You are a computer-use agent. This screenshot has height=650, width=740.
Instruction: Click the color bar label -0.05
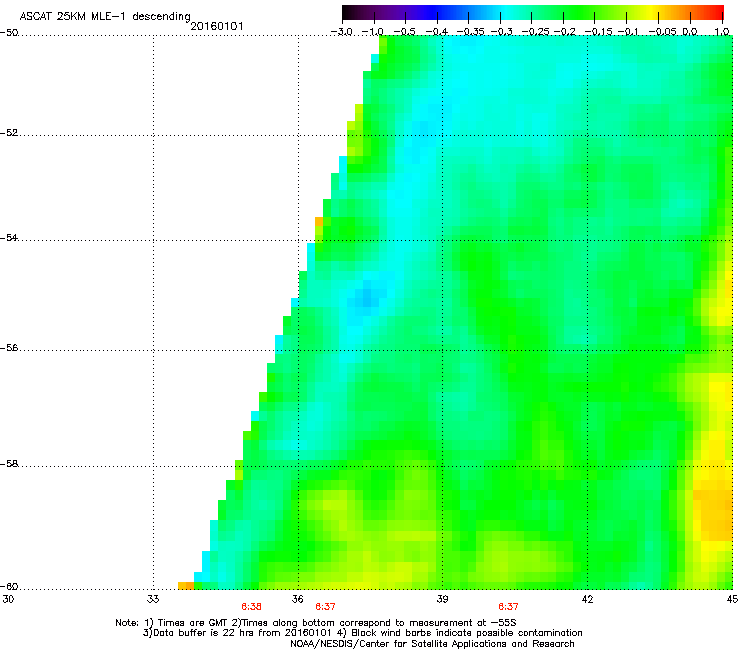click(662, 32)
